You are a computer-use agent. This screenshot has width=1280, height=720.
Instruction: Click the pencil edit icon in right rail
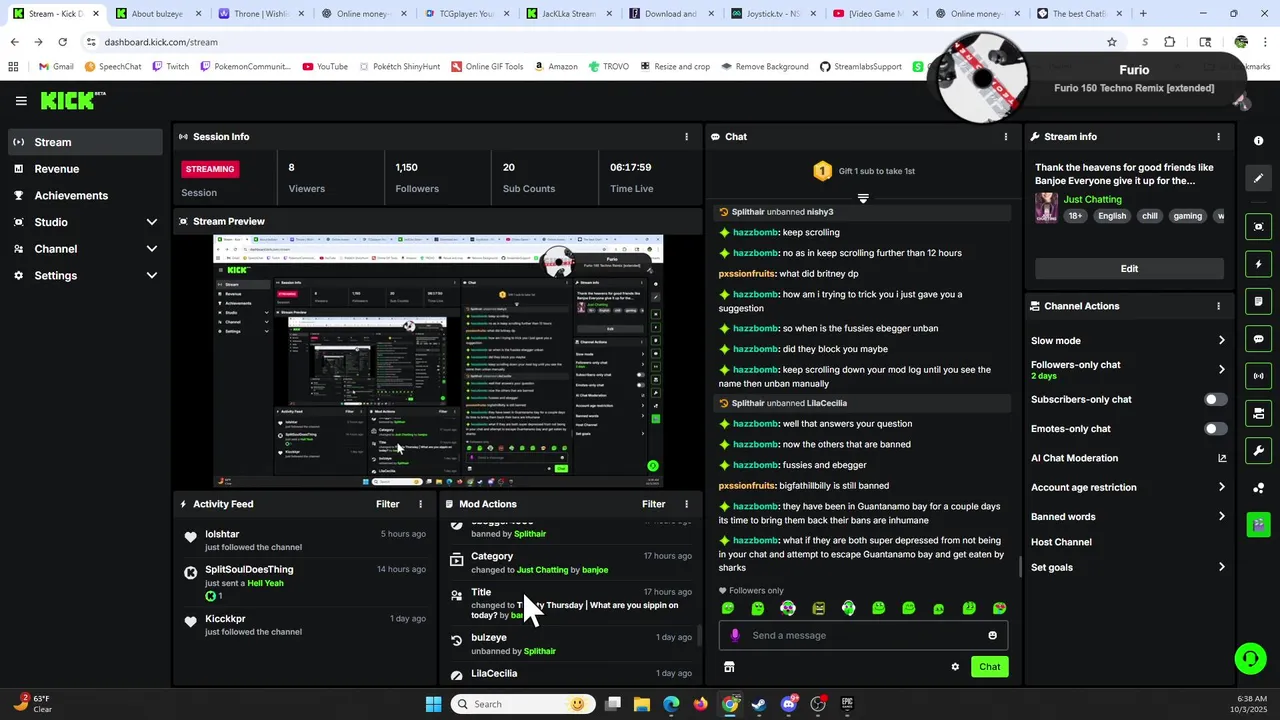[x=1258, y=178]
